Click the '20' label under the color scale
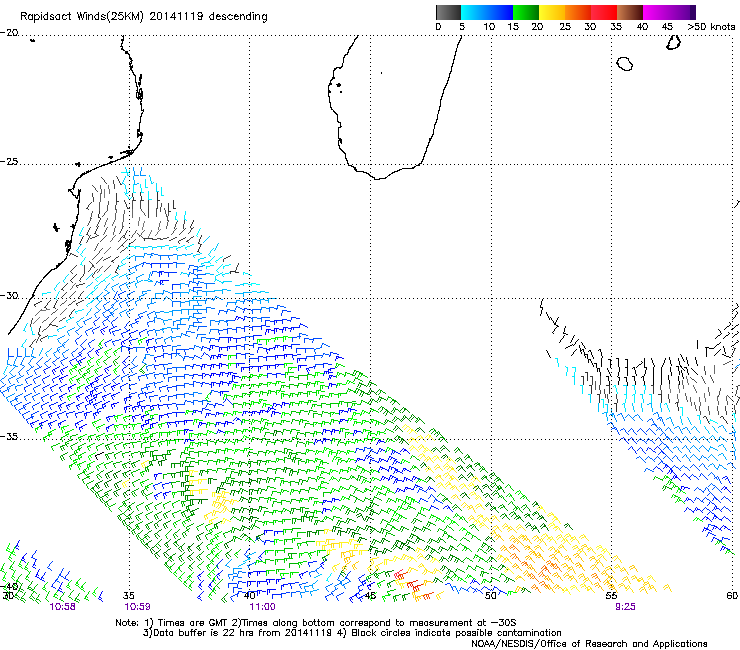Screen dimensions: 740x650 537,27
